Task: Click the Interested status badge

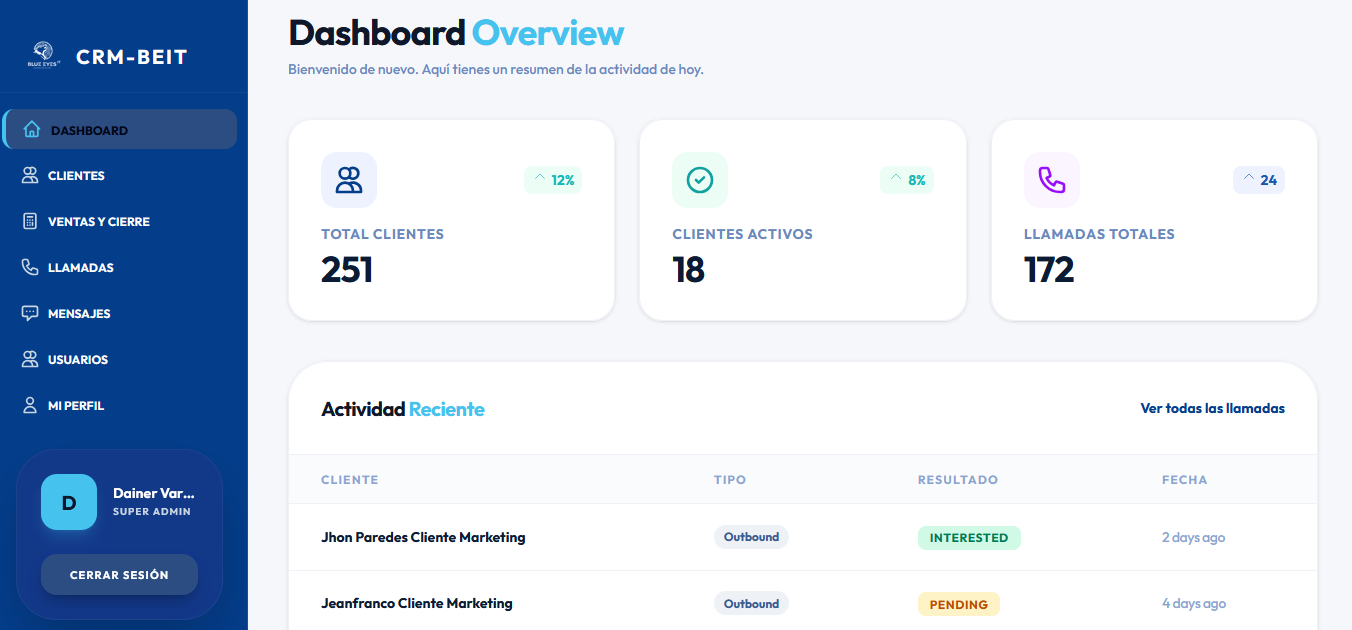Action: coord(969,538)
